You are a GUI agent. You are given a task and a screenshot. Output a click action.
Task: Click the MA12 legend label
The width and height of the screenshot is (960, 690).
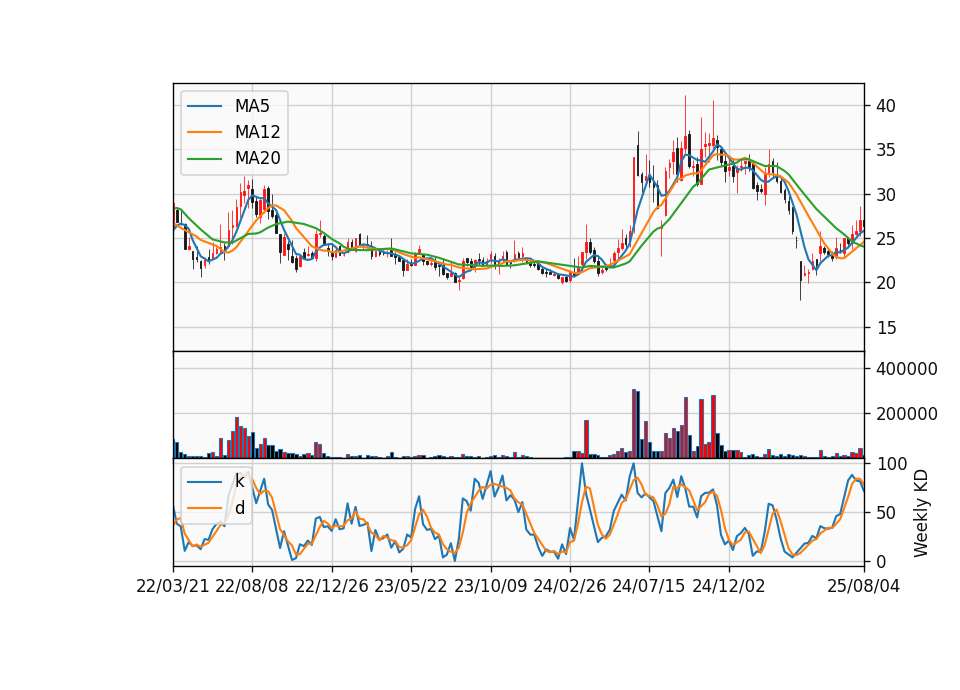click(x=257, y=132)
